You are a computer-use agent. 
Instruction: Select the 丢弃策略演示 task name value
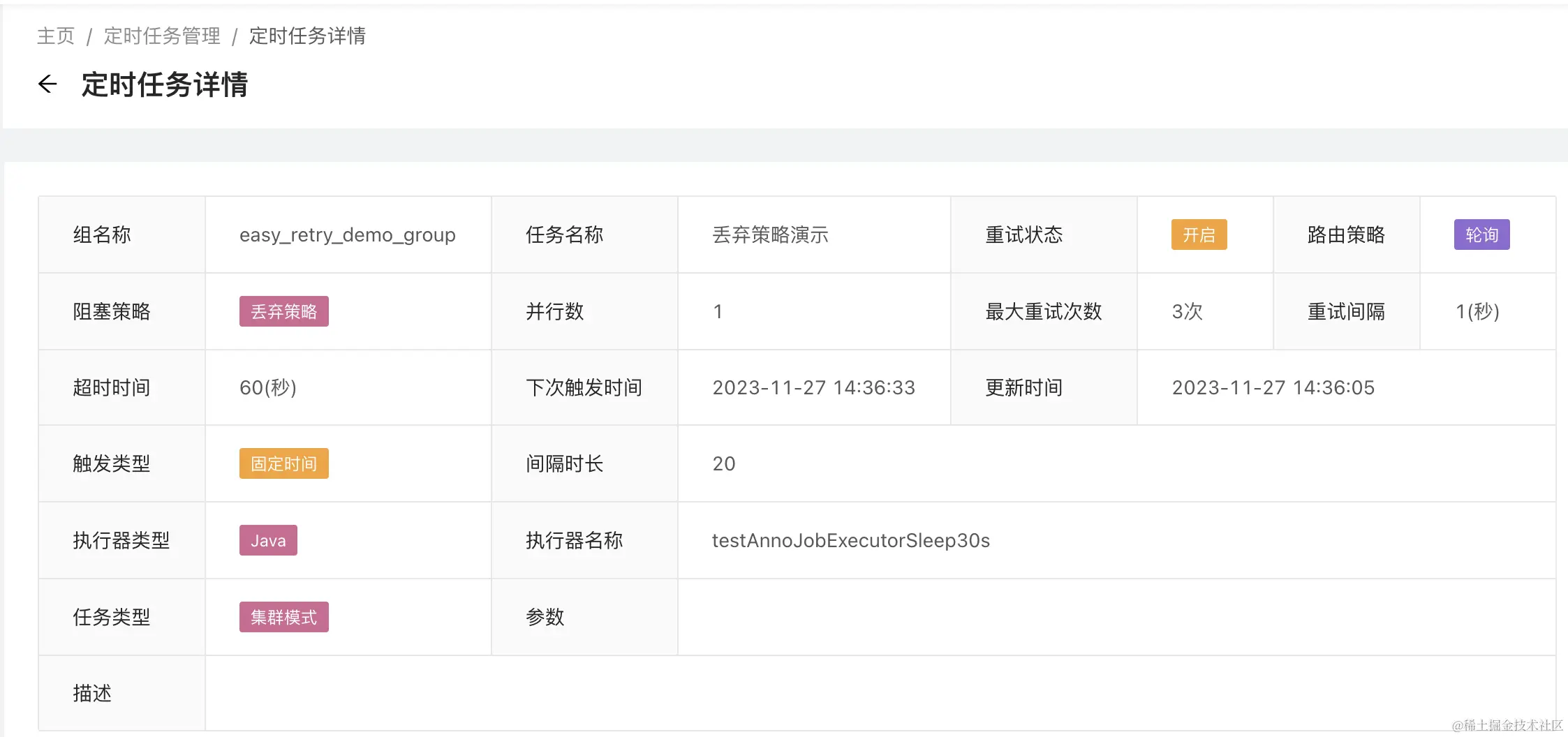pyautogui.click(x=770, y=234)
